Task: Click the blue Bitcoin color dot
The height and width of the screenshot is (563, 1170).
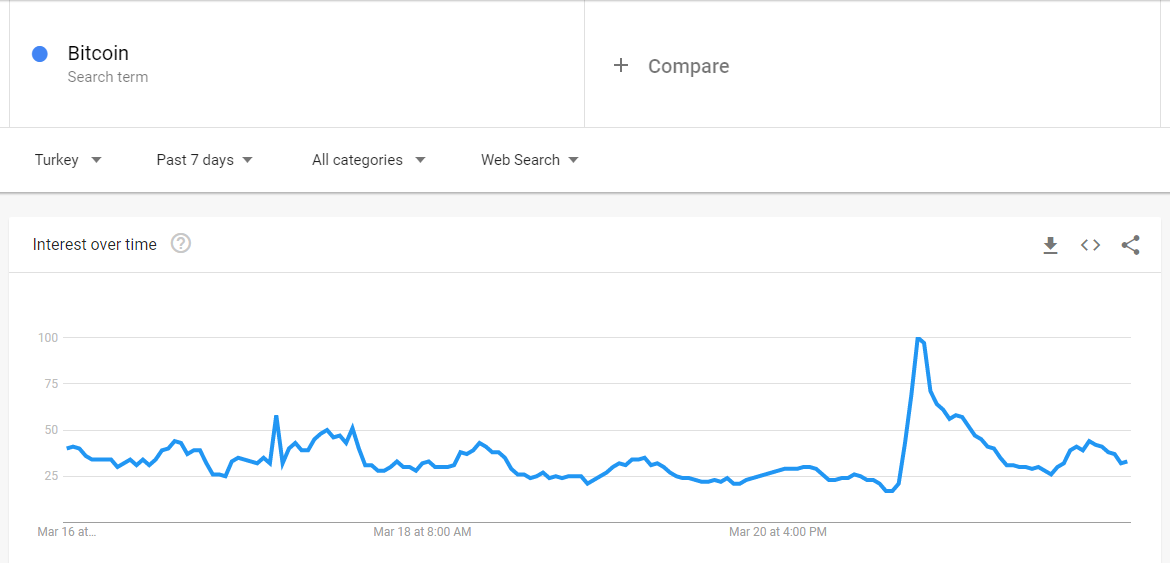Action: click(40, 54)
